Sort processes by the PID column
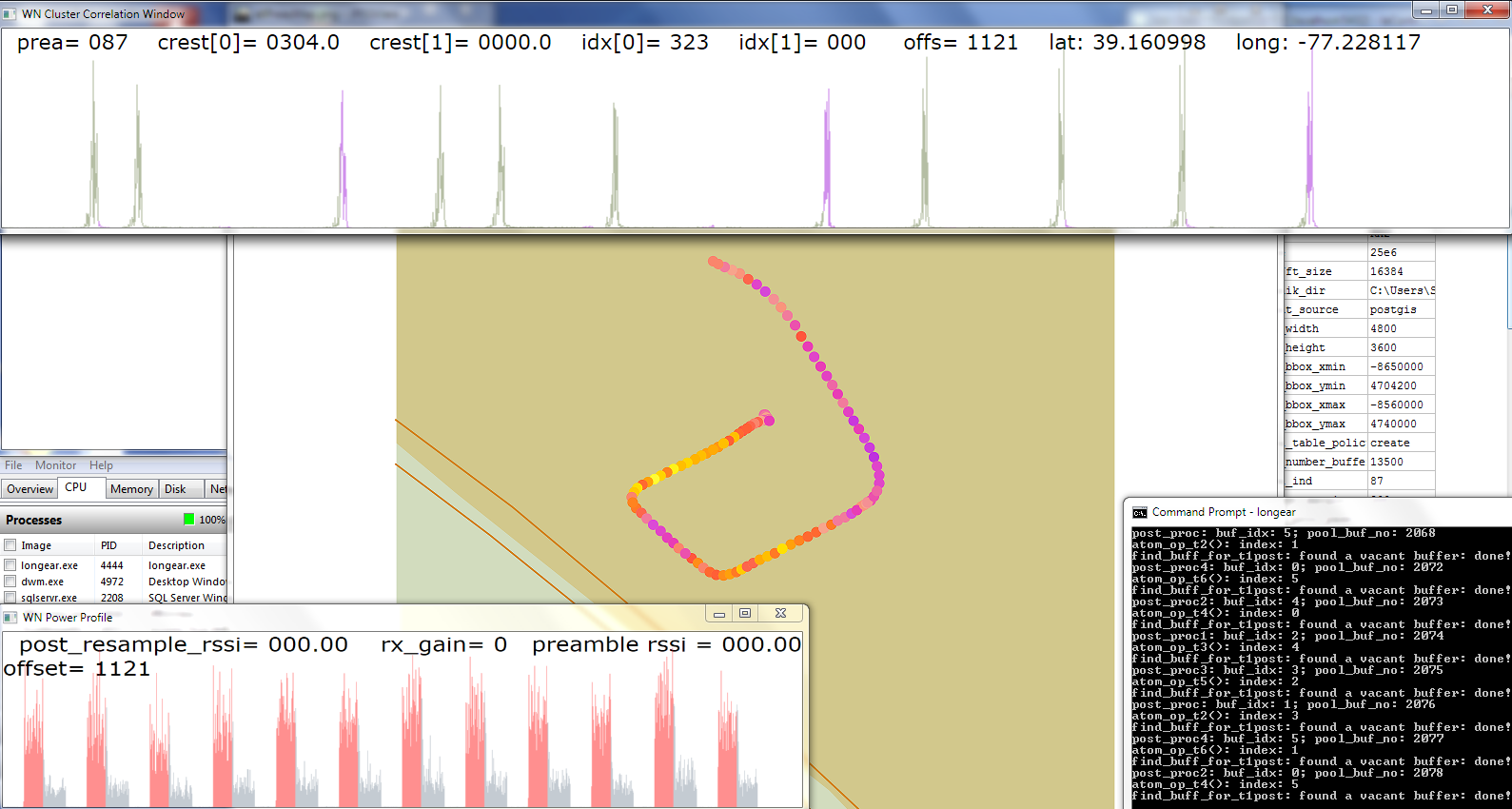The width and height of the screenshot is (1512, 809). (x=109, y=545)
